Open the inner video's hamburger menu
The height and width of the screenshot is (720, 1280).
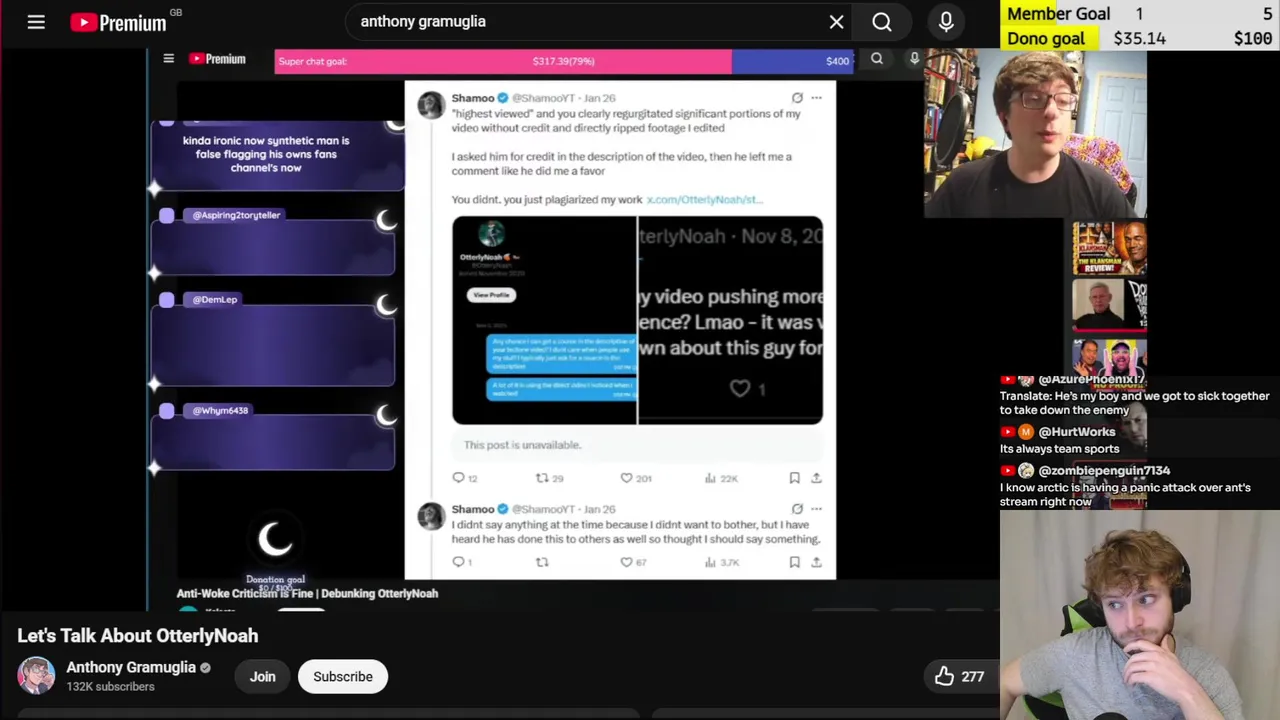pos(168,59)
